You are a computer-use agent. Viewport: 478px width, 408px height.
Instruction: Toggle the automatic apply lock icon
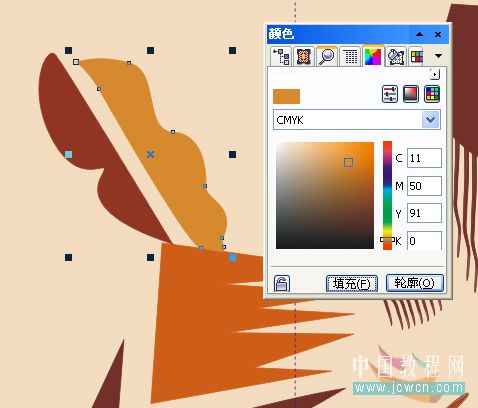point(282,284)
